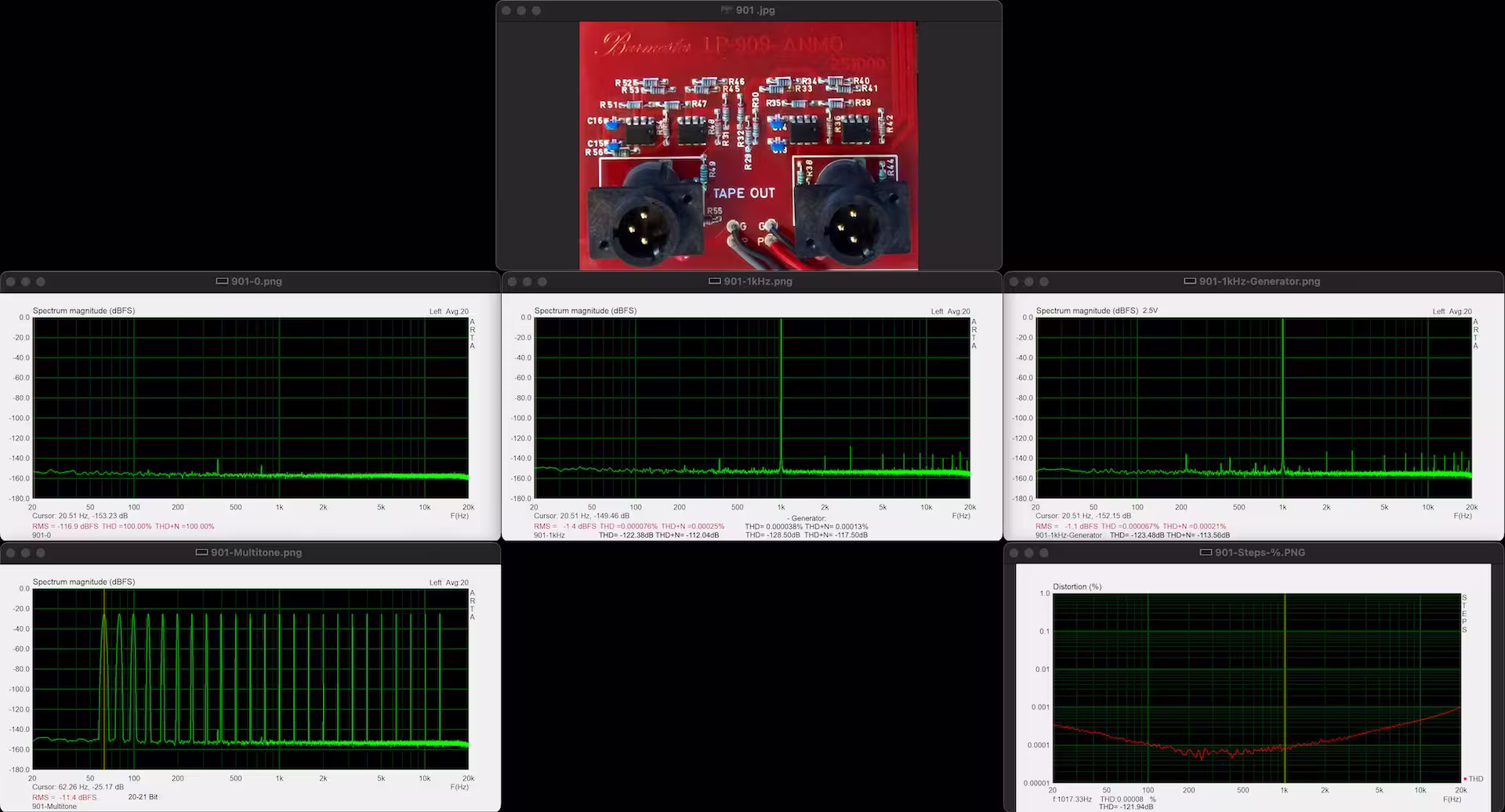Click 'Cursor: 20.51 Hz, -153.23 dB' in 901-0

pyautogui.click(x=80, y=516)
